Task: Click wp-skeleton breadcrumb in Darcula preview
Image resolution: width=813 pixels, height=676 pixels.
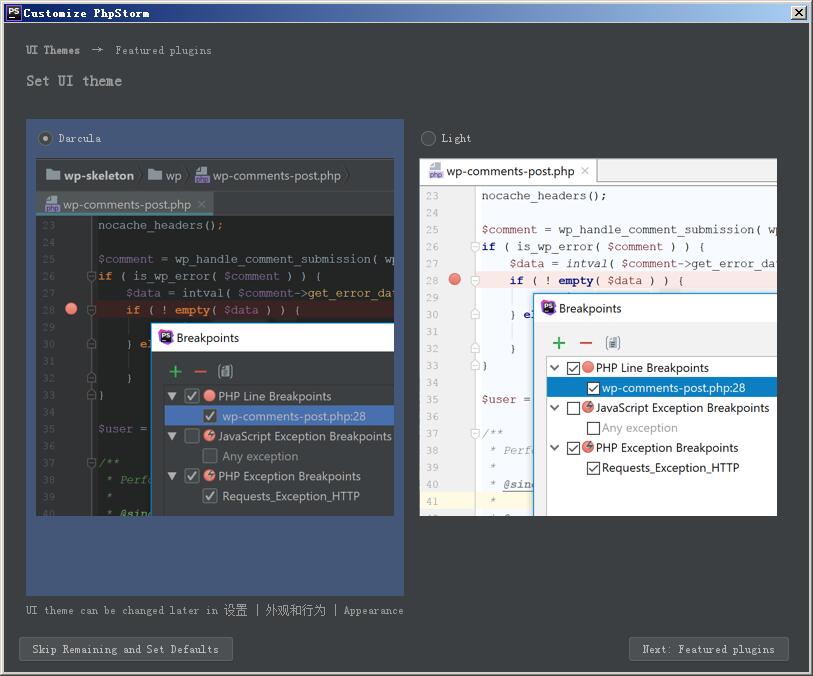Action: point(89,175)
